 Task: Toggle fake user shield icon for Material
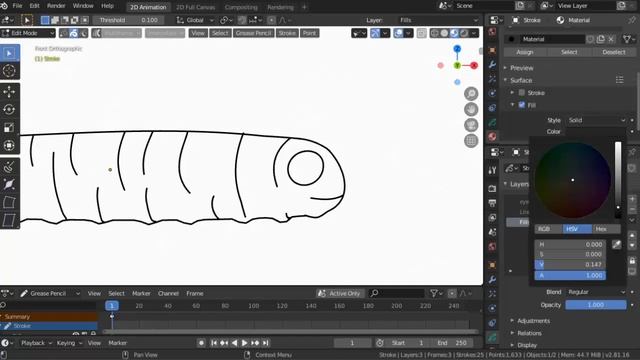590,39
